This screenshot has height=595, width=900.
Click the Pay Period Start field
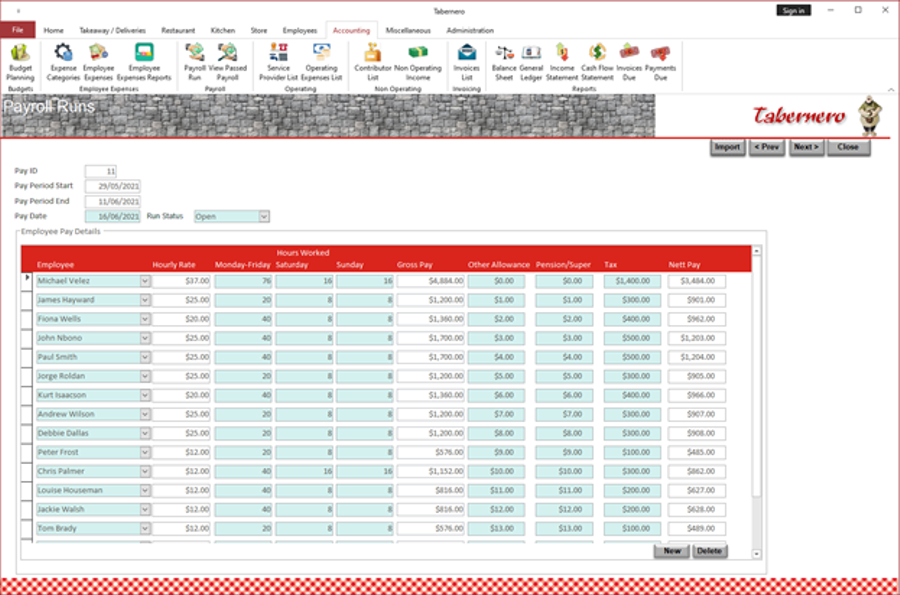(x=112, y=186)
